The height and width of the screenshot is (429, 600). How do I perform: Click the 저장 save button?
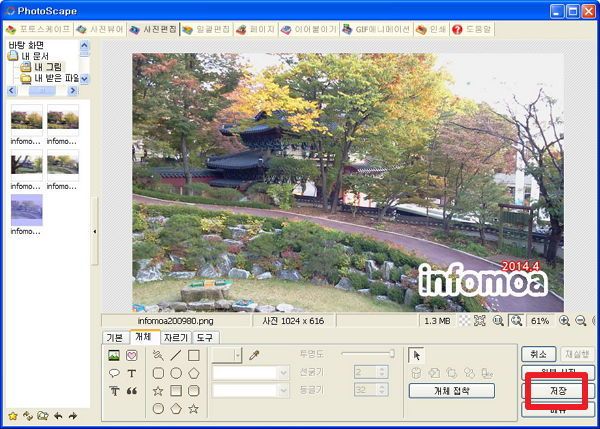(x=558, y=391)
